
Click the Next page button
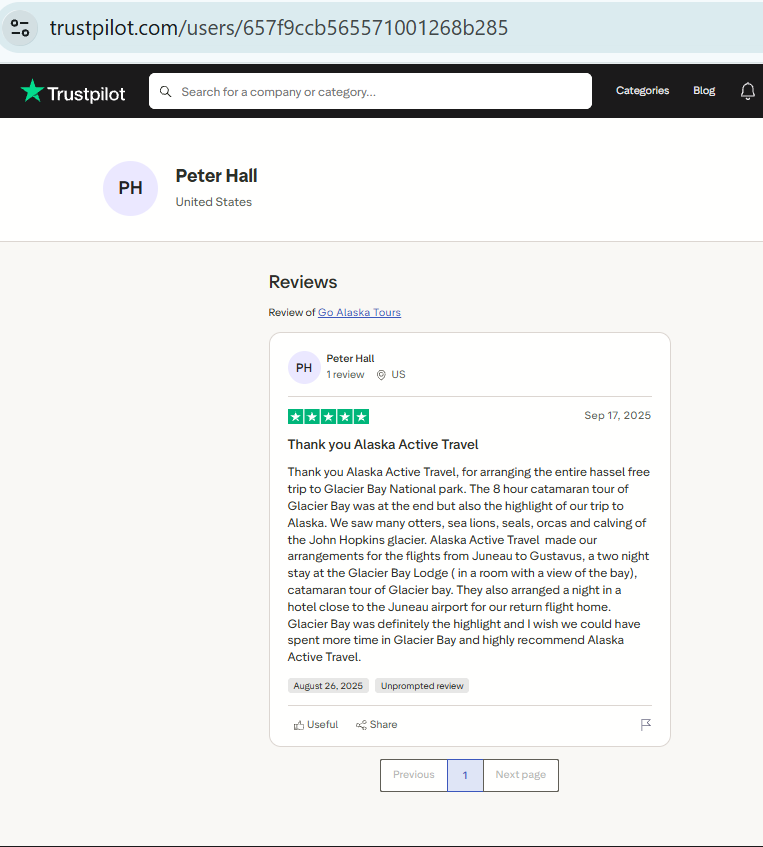(521, 775)
